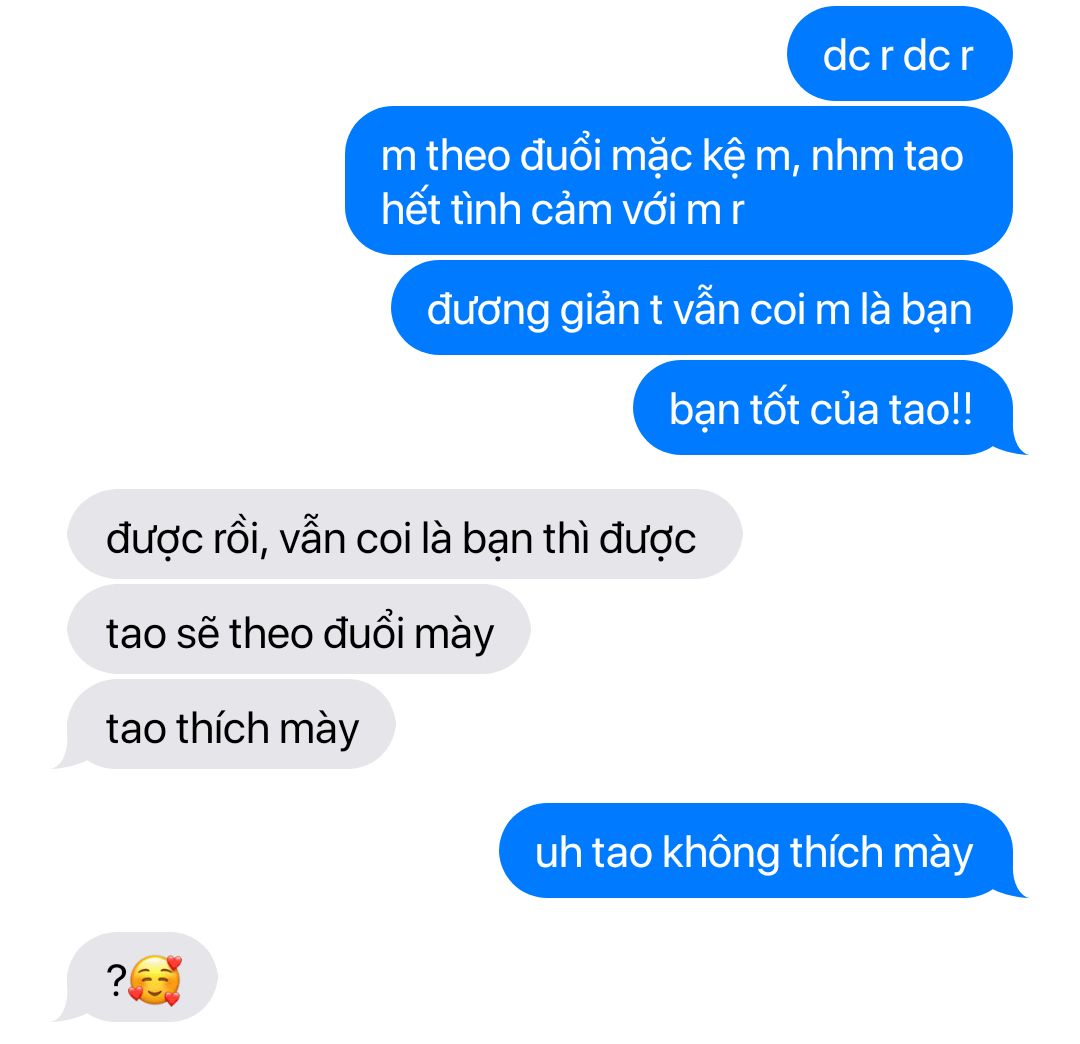The image size is (1080, 1044).
Task: Tap the 'dc r dc r' message bubble
Action: coord(899,54)
